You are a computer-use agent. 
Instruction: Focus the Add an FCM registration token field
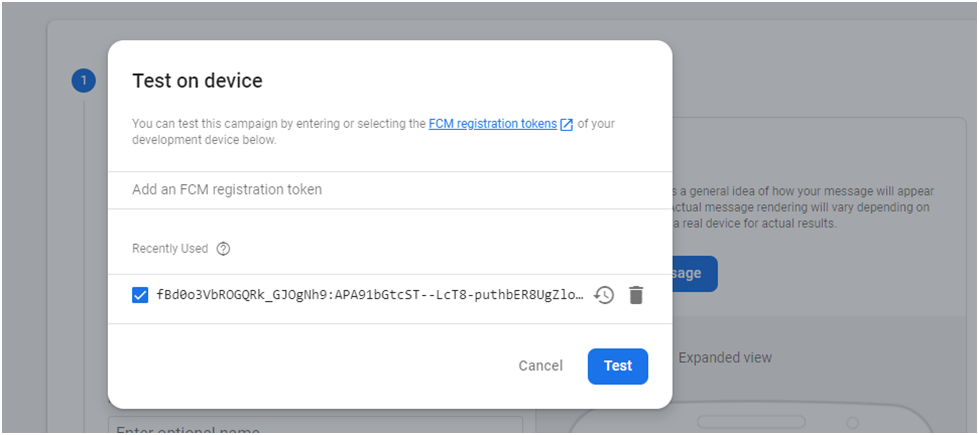coord(390,189)
